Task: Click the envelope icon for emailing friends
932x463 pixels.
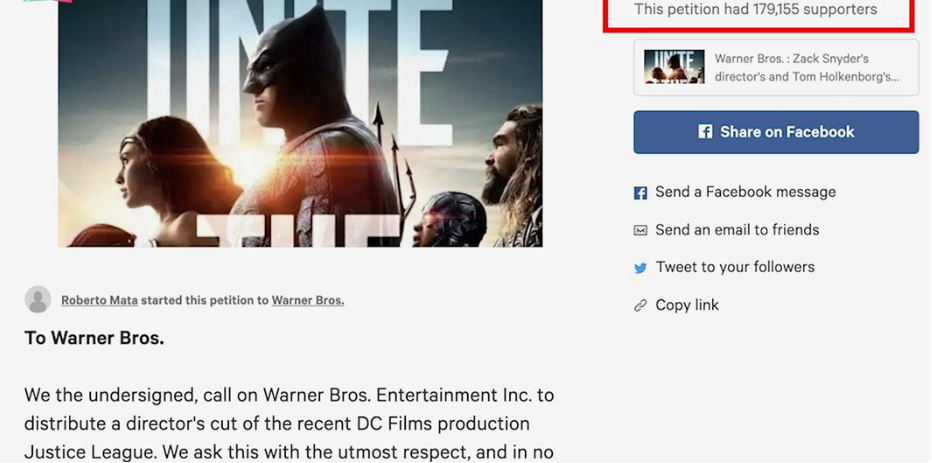Action: 640,230
